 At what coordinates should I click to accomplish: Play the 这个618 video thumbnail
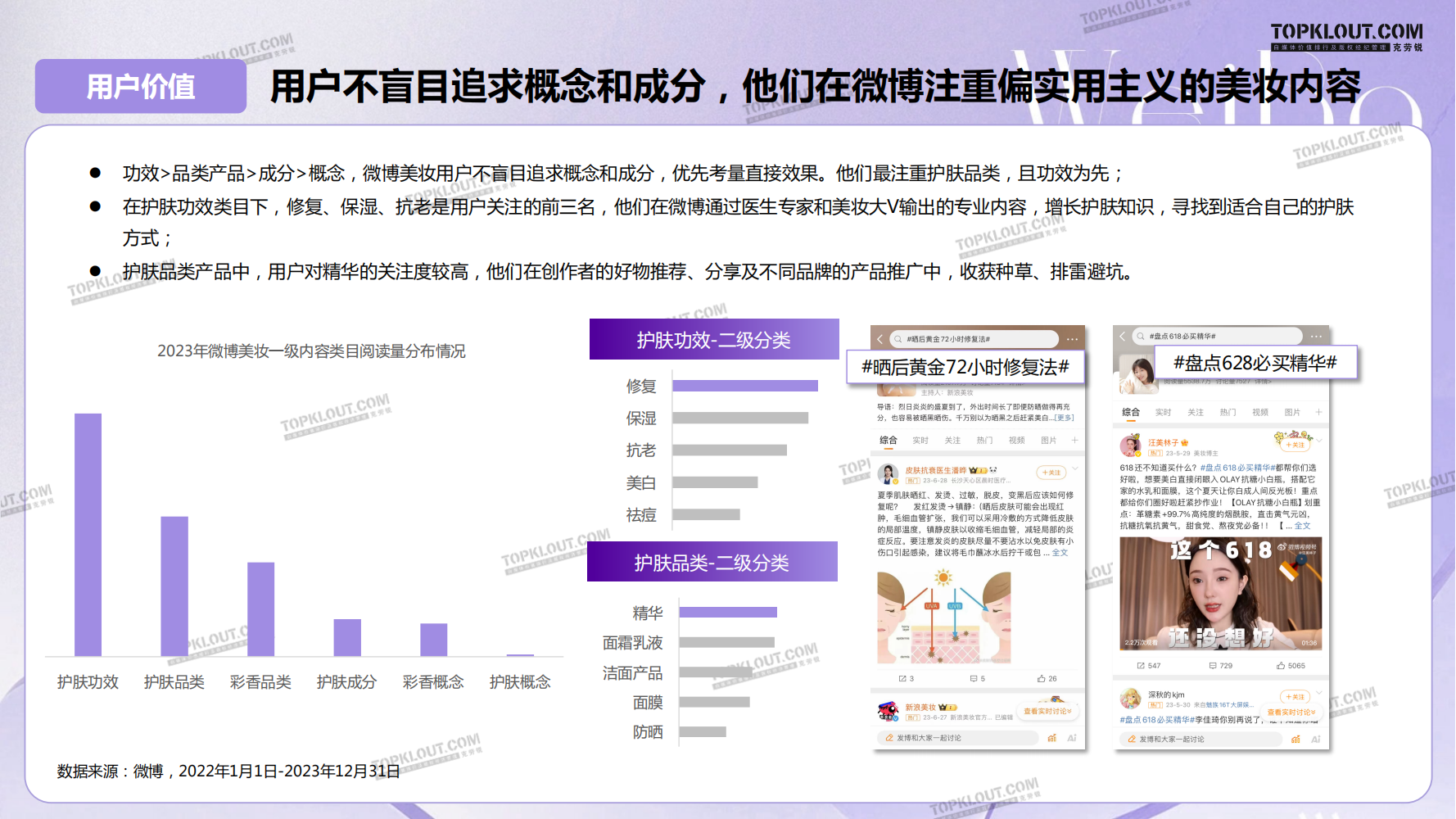click(x=1220, y=594)
